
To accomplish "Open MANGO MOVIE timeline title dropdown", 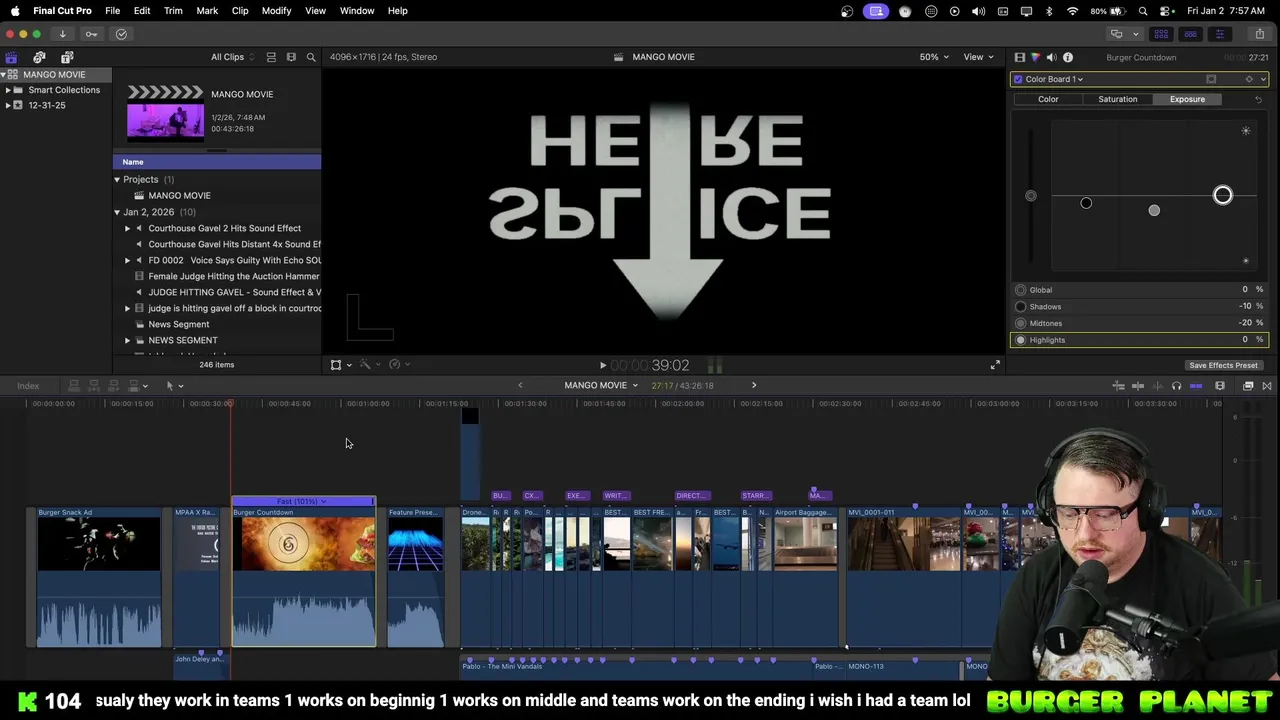I will point(601,385).
